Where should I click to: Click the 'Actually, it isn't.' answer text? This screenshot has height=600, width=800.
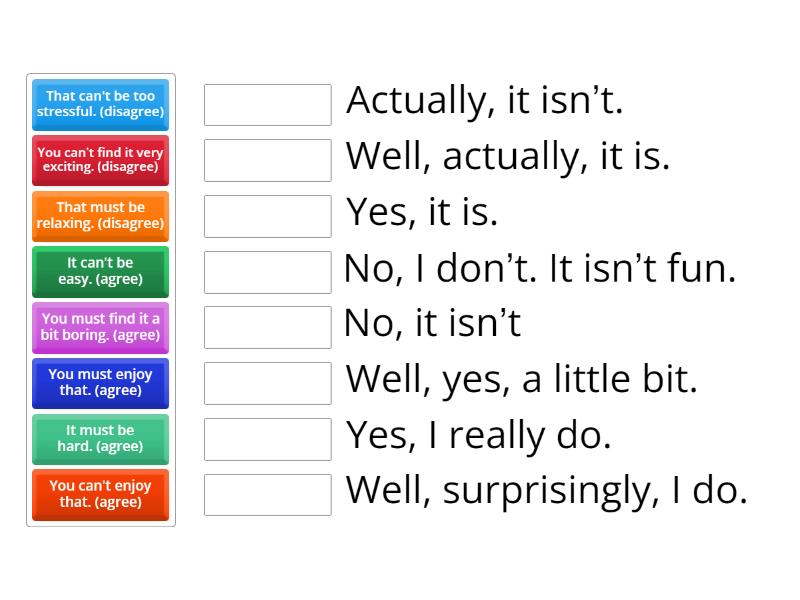point(485,101)
